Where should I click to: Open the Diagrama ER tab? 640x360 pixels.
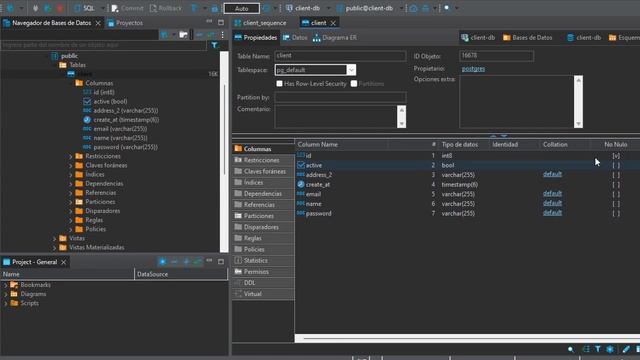click(335, 38)
